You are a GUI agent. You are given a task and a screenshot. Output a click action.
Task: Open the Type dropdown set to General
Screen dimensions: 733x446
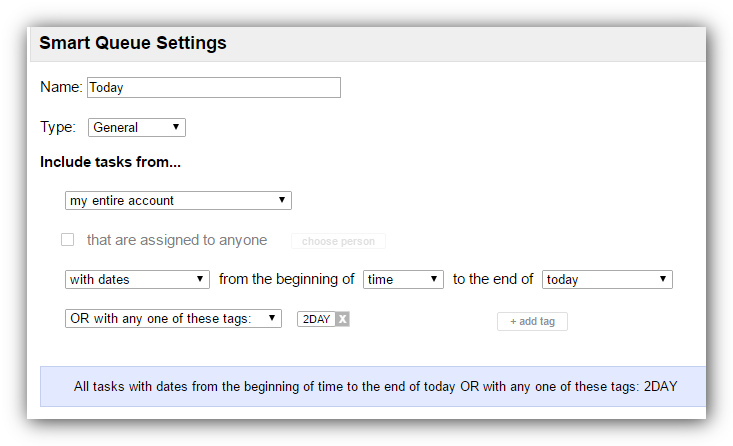coord(137,128)
